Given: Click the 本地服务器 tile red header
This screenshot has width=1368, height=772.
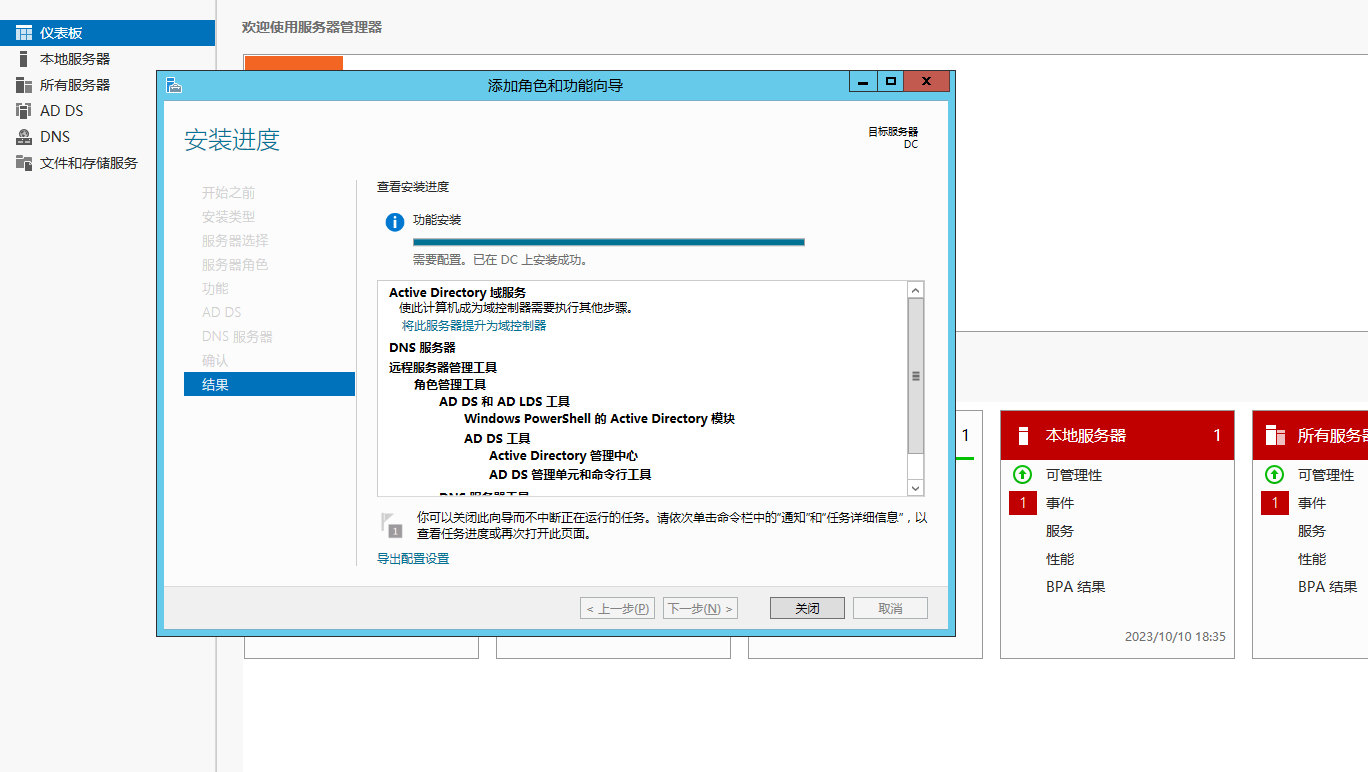Looking at the screenshot, I should [x=1117, y=436].
